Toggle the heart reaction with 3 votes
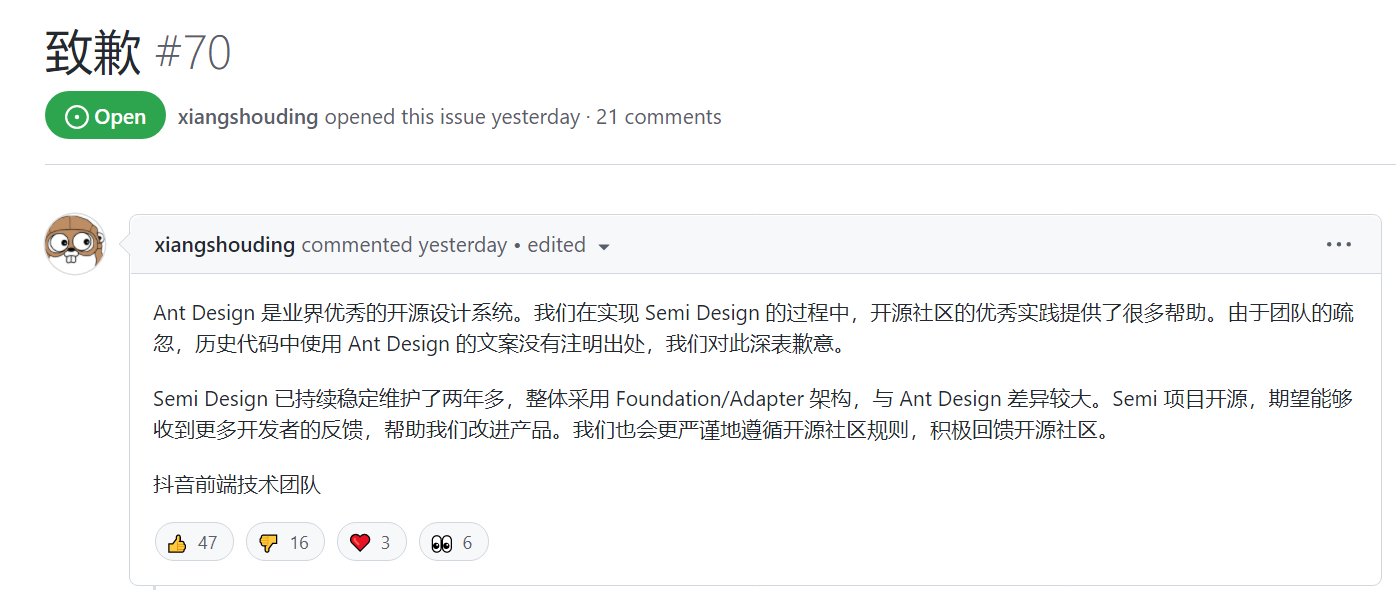The height and width of the screenshot is (590, 1396). click(372, 542)
